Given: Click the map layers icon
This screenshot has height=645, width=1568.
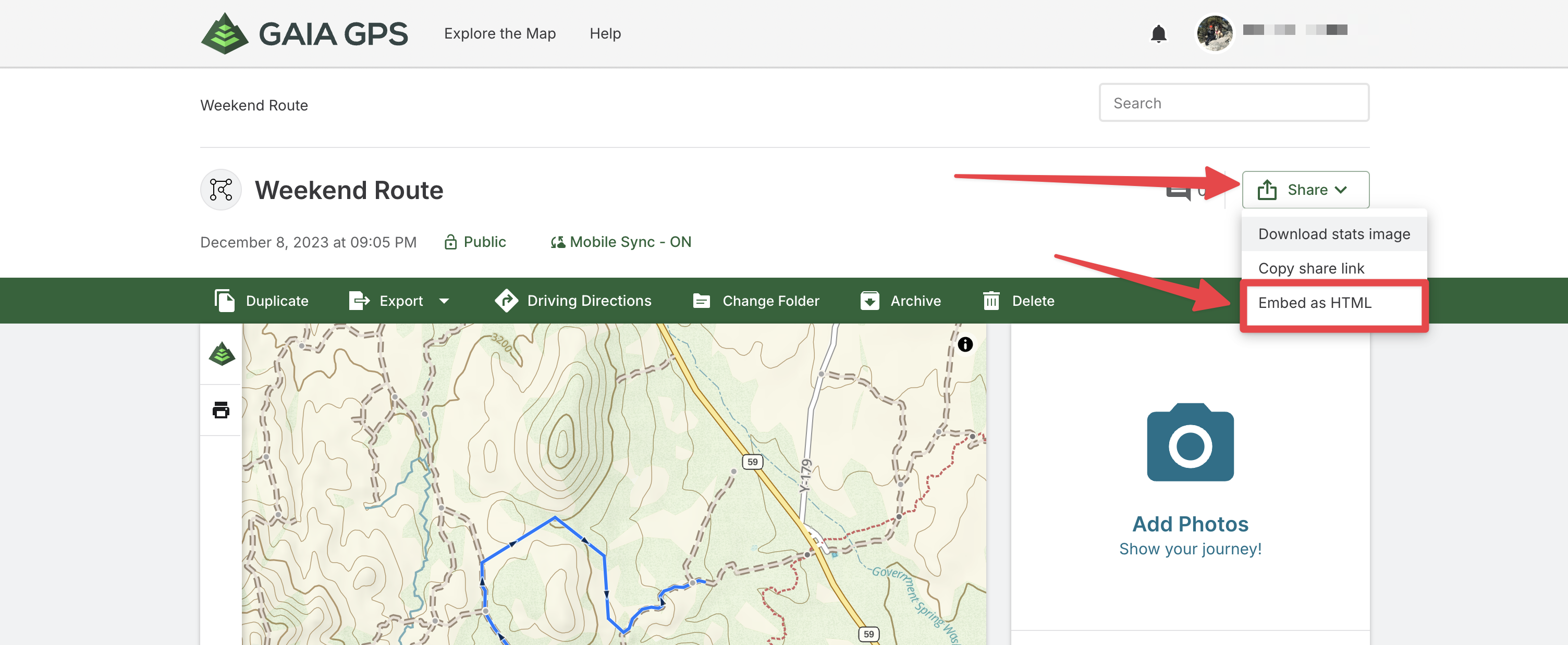Looking at the screenshot, I should click(222, 354).
